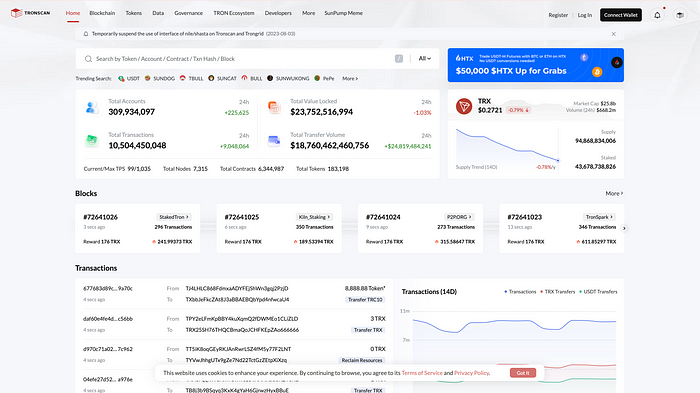Focus the token/account search field
The height and width of the screenshot is (393, 700).
point(243,59)
